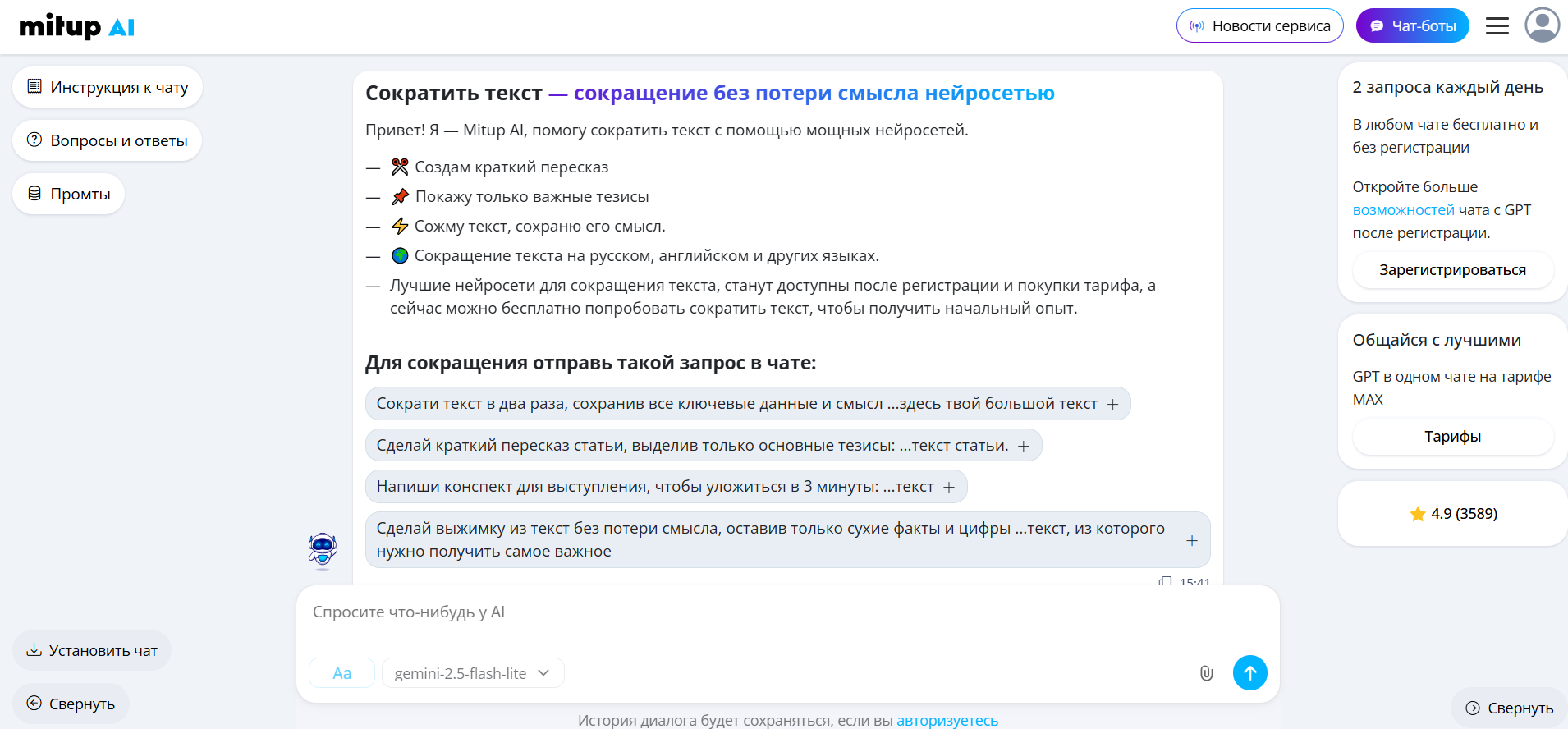The image size is (1568, 729).
Task: Click the paperclip attach file icon
Action: point(1206,673)
